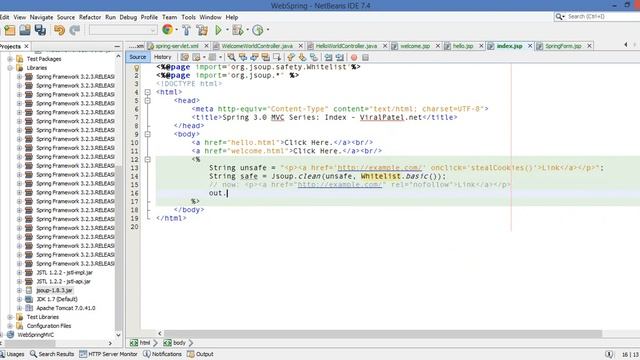This screenshot has width=640, height=360.
Task: Click the Shift Line Left icon
Action: 328,57
